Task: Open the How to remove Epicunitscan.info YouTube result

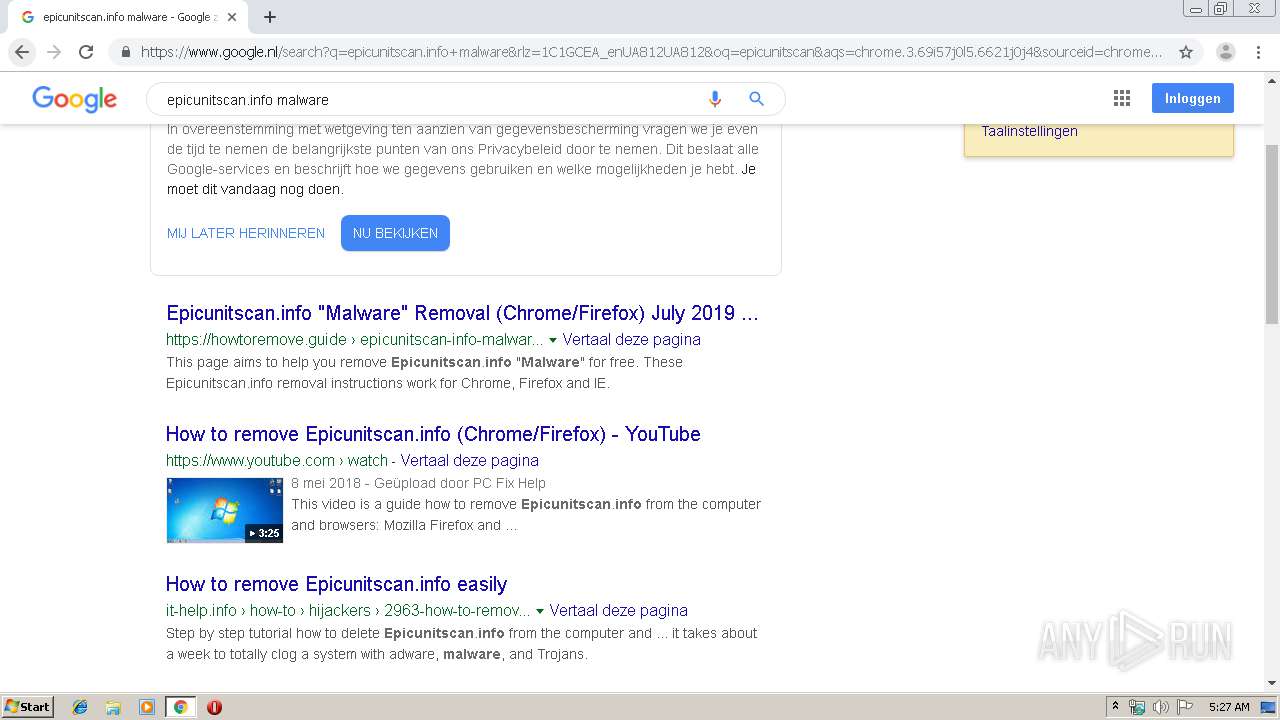Action: pos(433,434)
